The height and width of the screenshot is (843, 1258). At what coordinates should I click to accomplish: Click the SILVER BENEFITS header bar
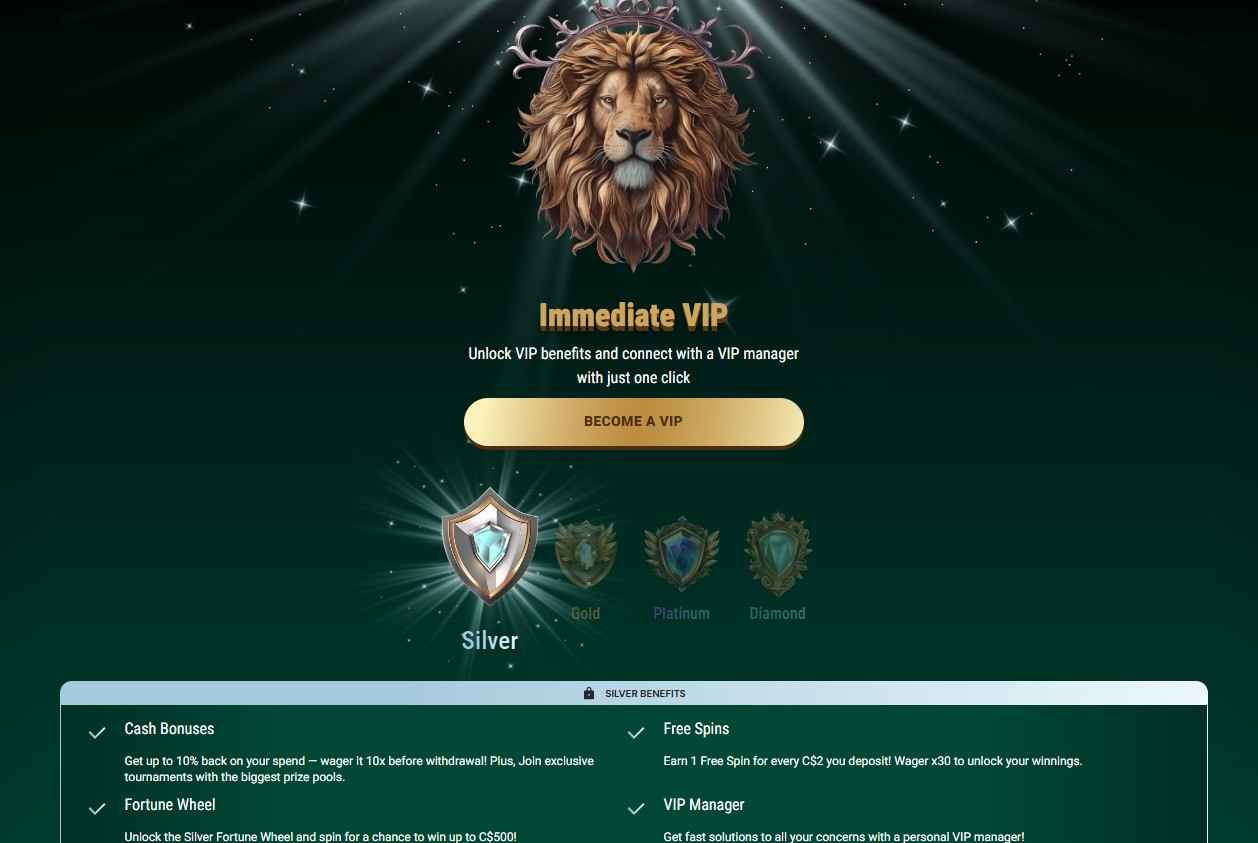click(634, 693)
